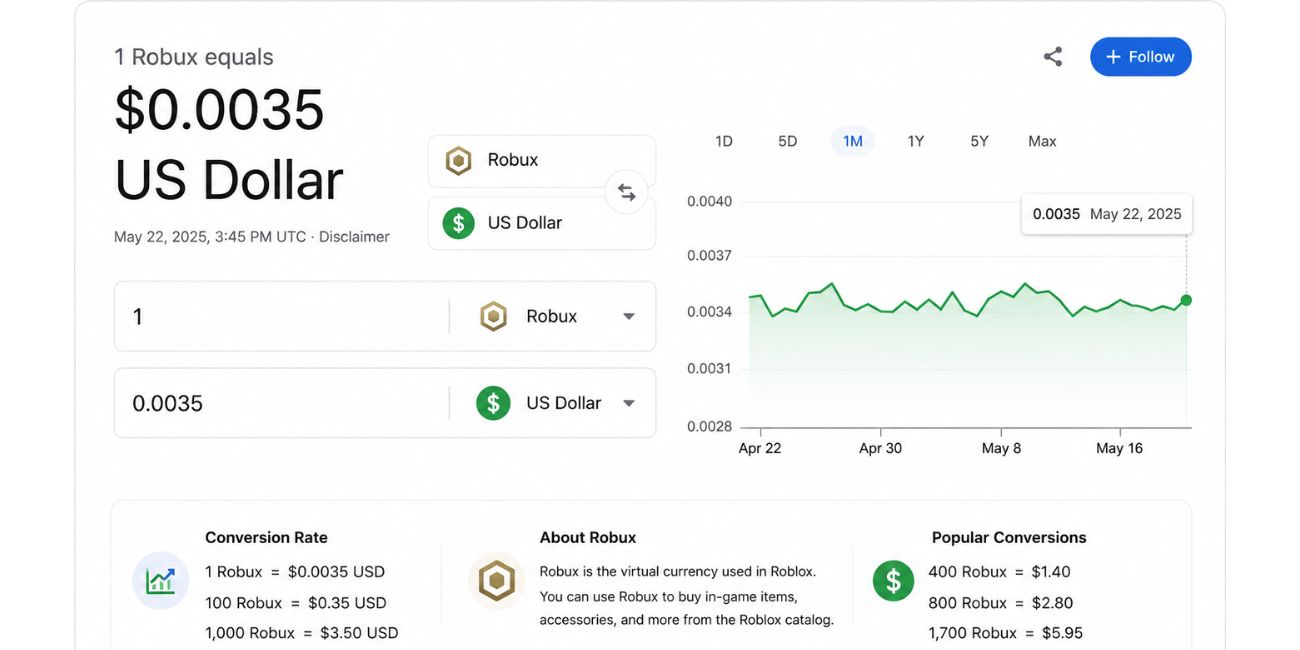Select the 1M chart range

point(852,141)
